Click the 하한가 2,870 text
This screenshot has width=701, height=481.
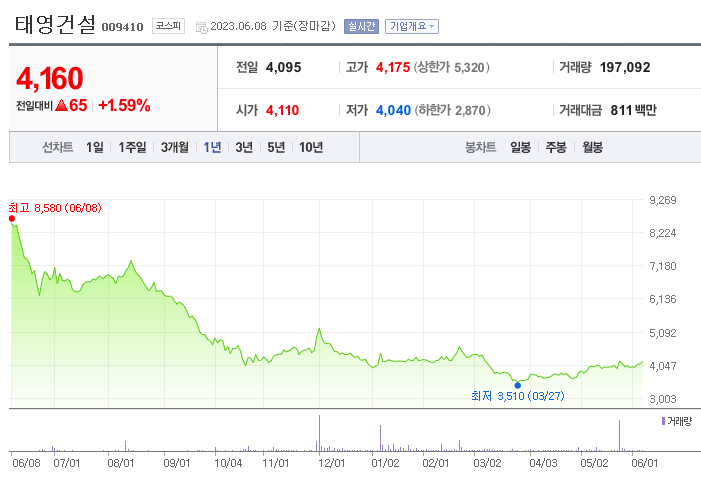pos(452,110)
